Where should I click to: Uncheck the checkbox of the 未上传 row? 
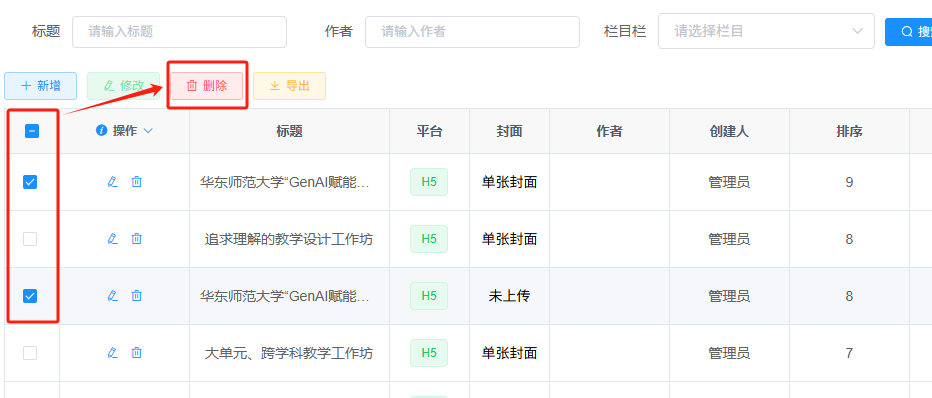[x=30, y=295]
